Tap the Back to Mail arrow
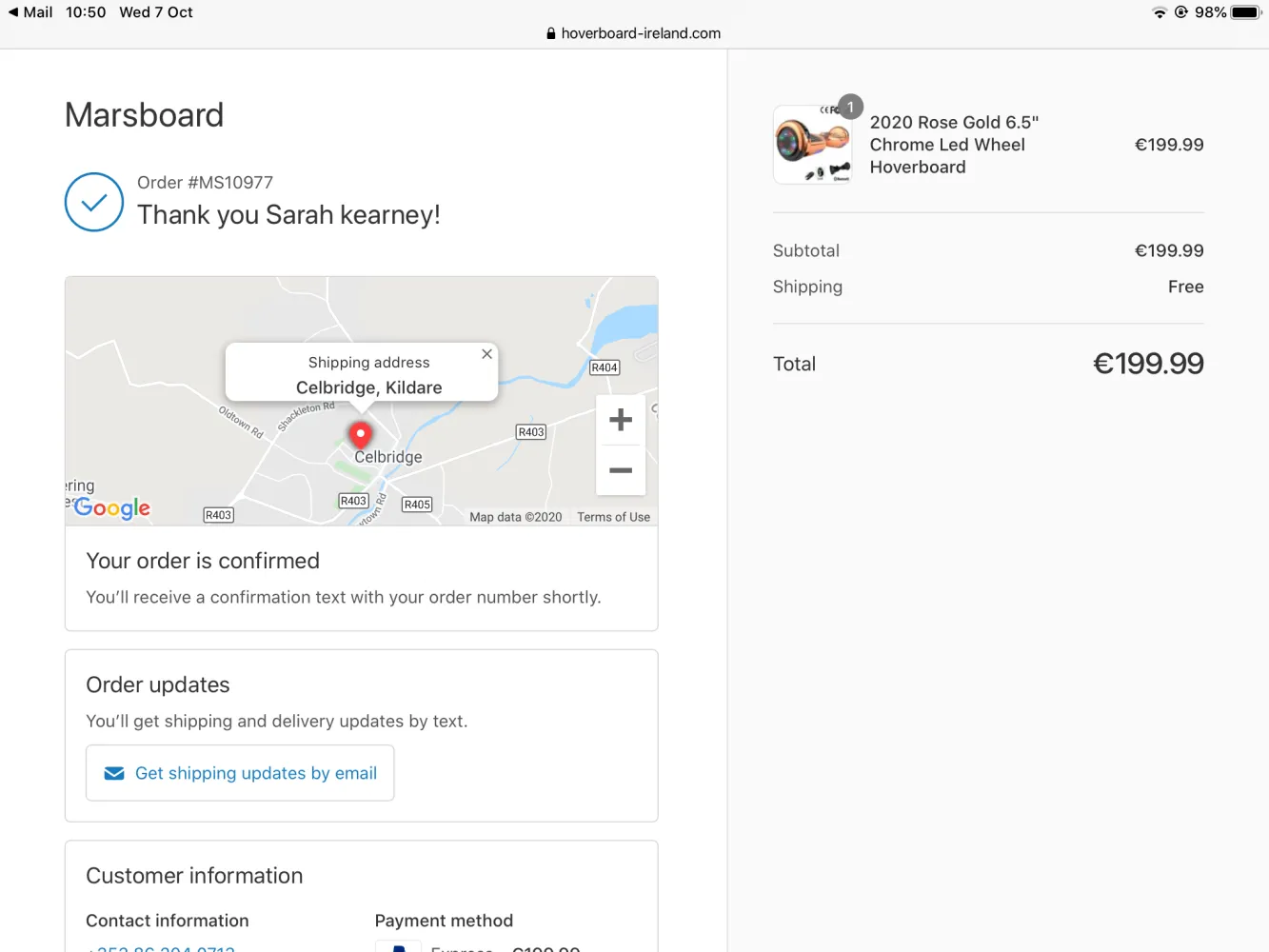 pyautogui.click(x=13, y=12)
